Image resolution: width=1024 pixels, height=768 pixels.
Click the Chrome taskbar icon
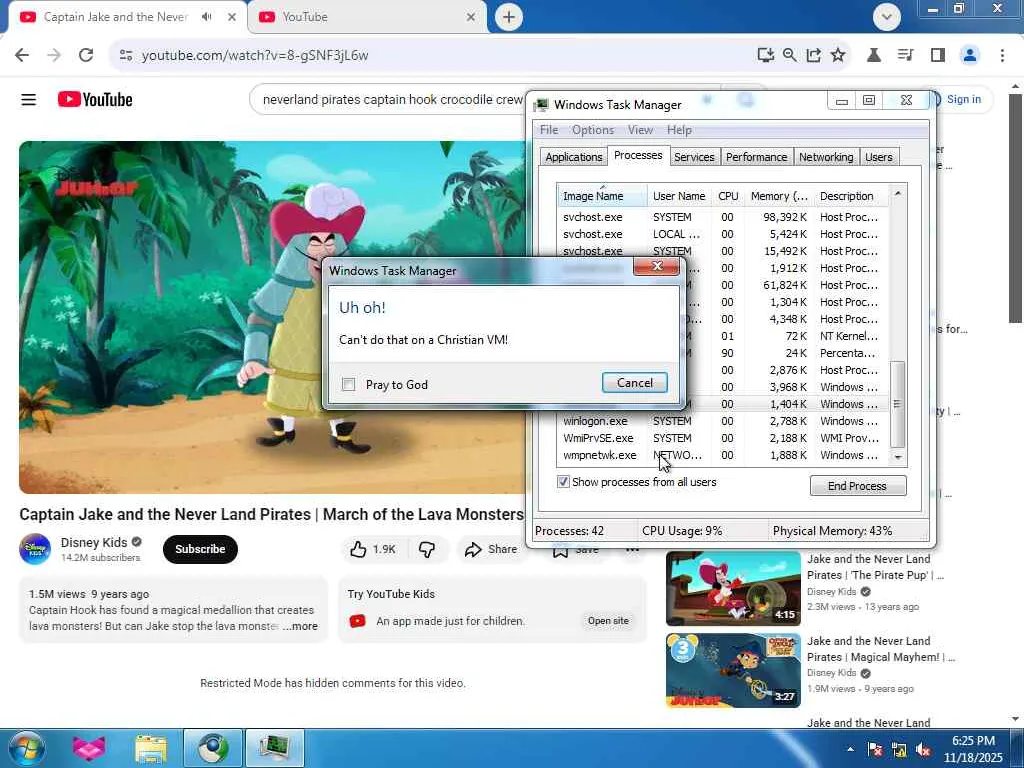coord(213,748)
